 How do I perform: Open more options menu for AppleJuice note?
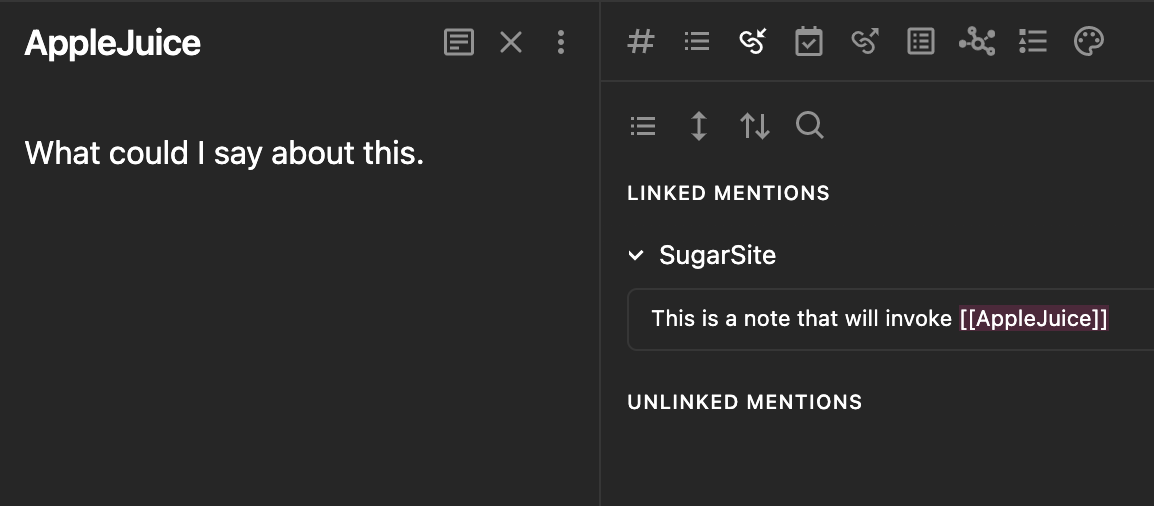561,42
